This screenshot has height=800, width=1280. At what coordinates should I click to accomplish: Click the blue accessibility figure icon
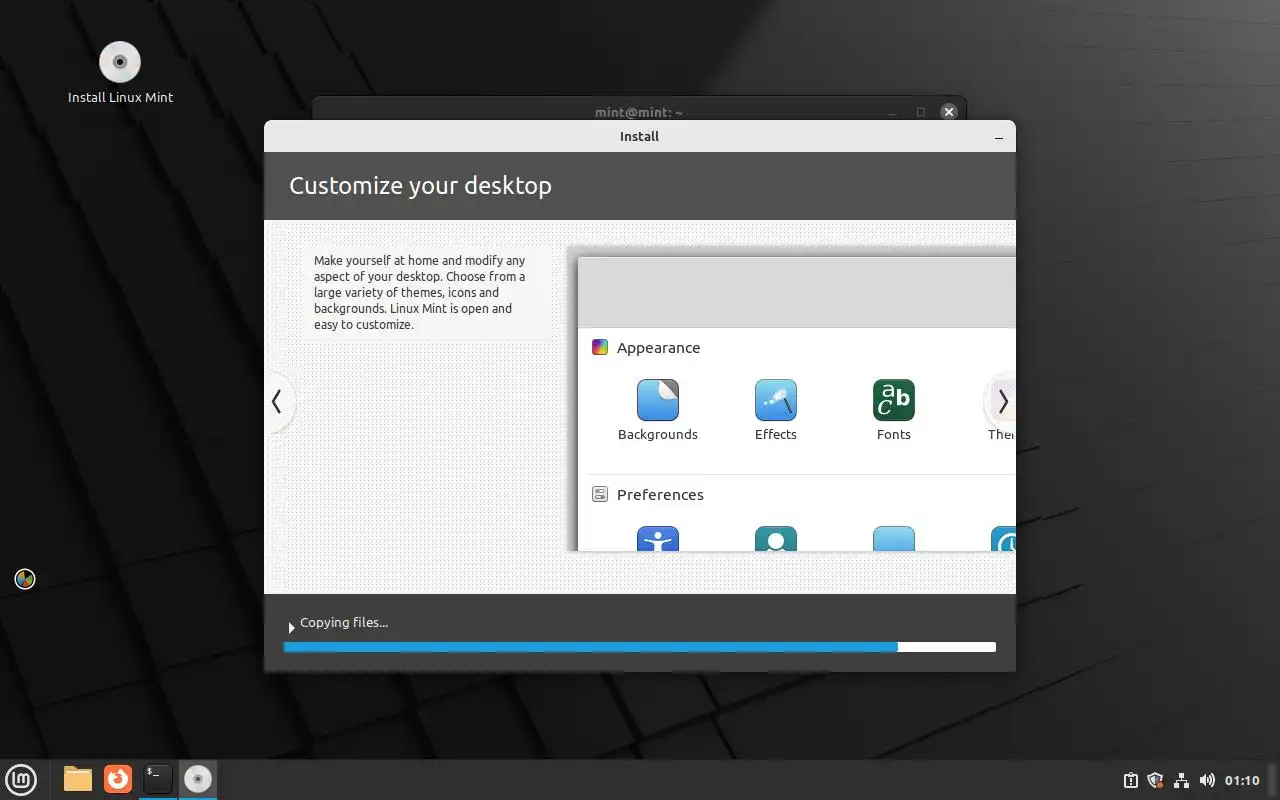[x=658, y=539]
